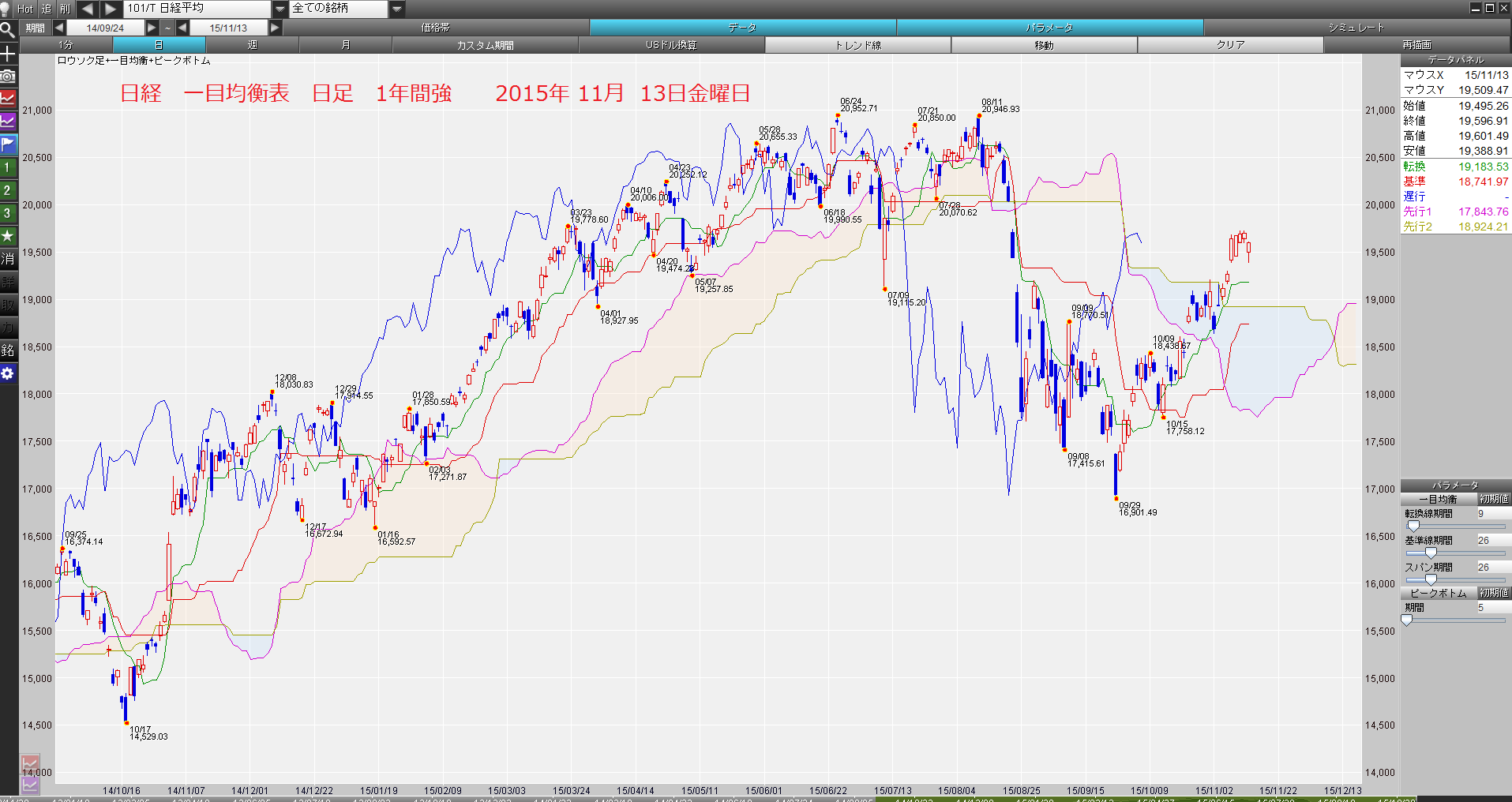Click the 追 add button
This screenshot has width=1512, height=802.
pyautogui.click(x=47, y=9)
